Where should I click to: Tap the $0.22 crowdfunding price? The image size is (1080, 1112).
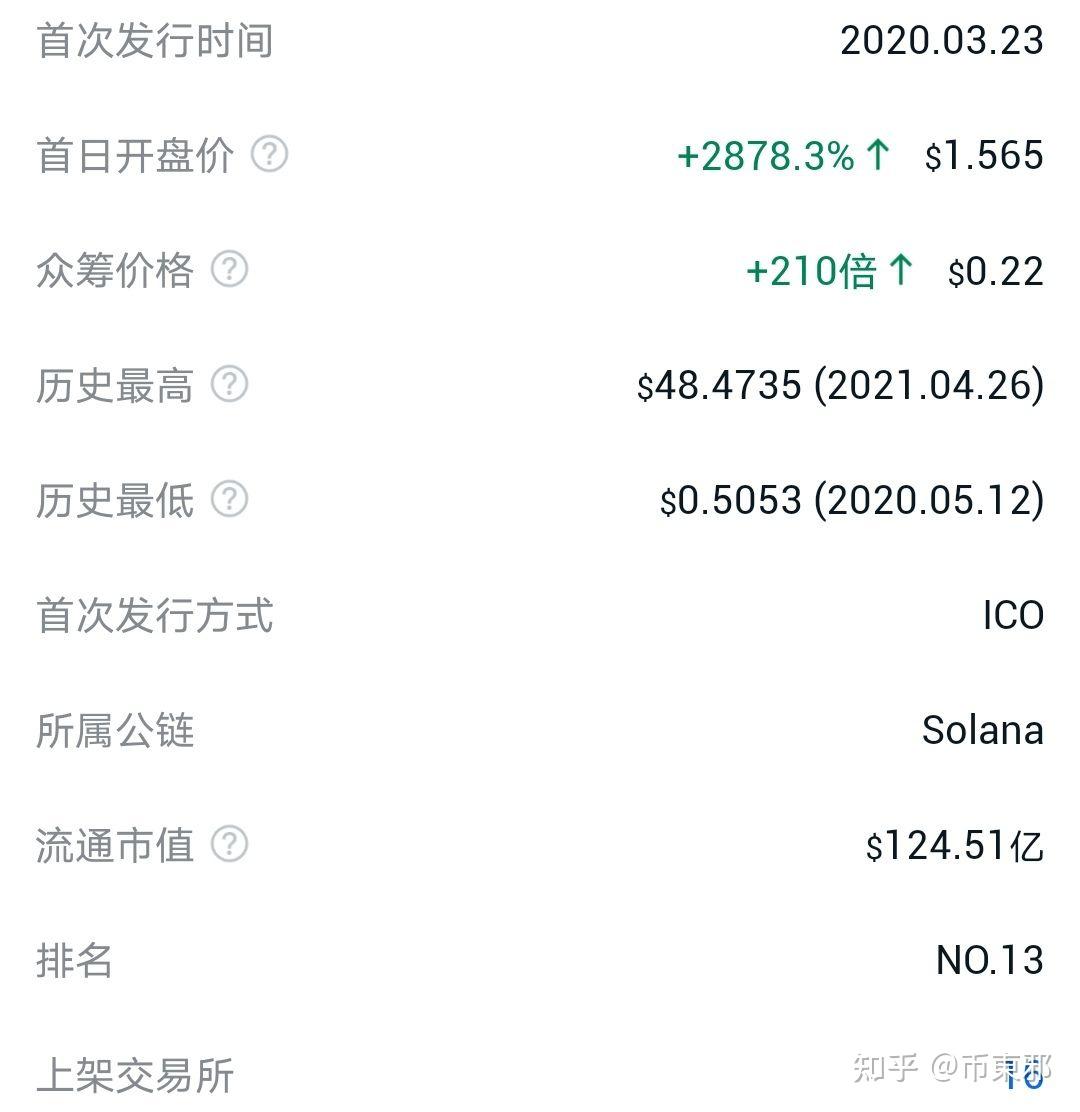click(995, 271)
